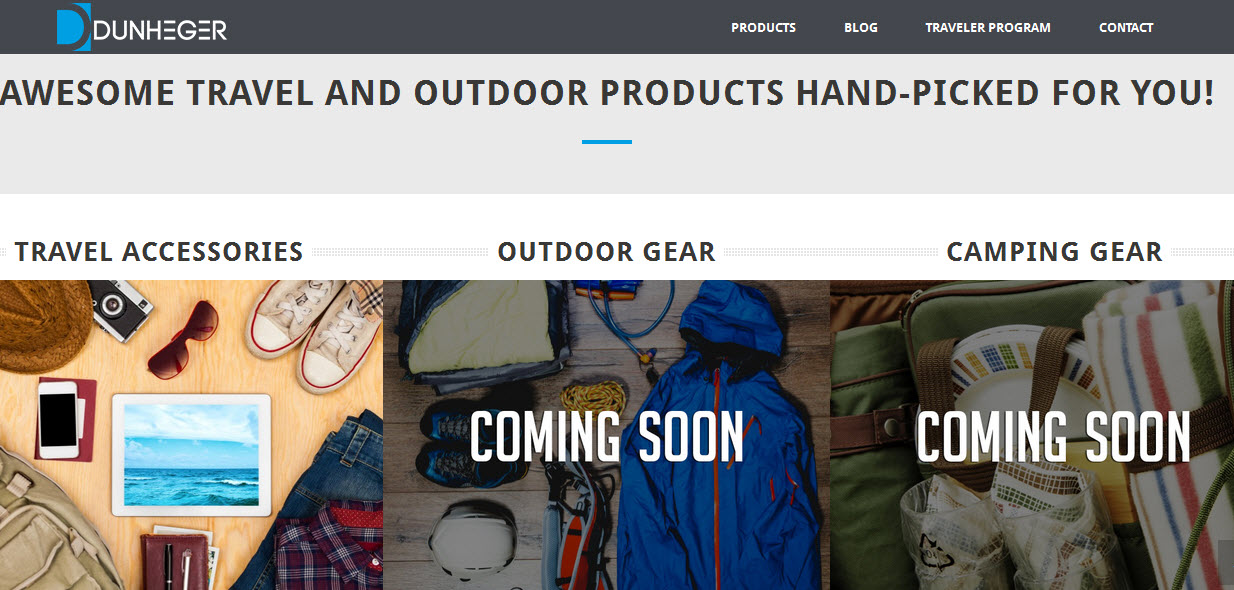The height and width of the screenshot is (590, 1234).
Task: Click the vintage camera in travel image
Action: (120, 306)
